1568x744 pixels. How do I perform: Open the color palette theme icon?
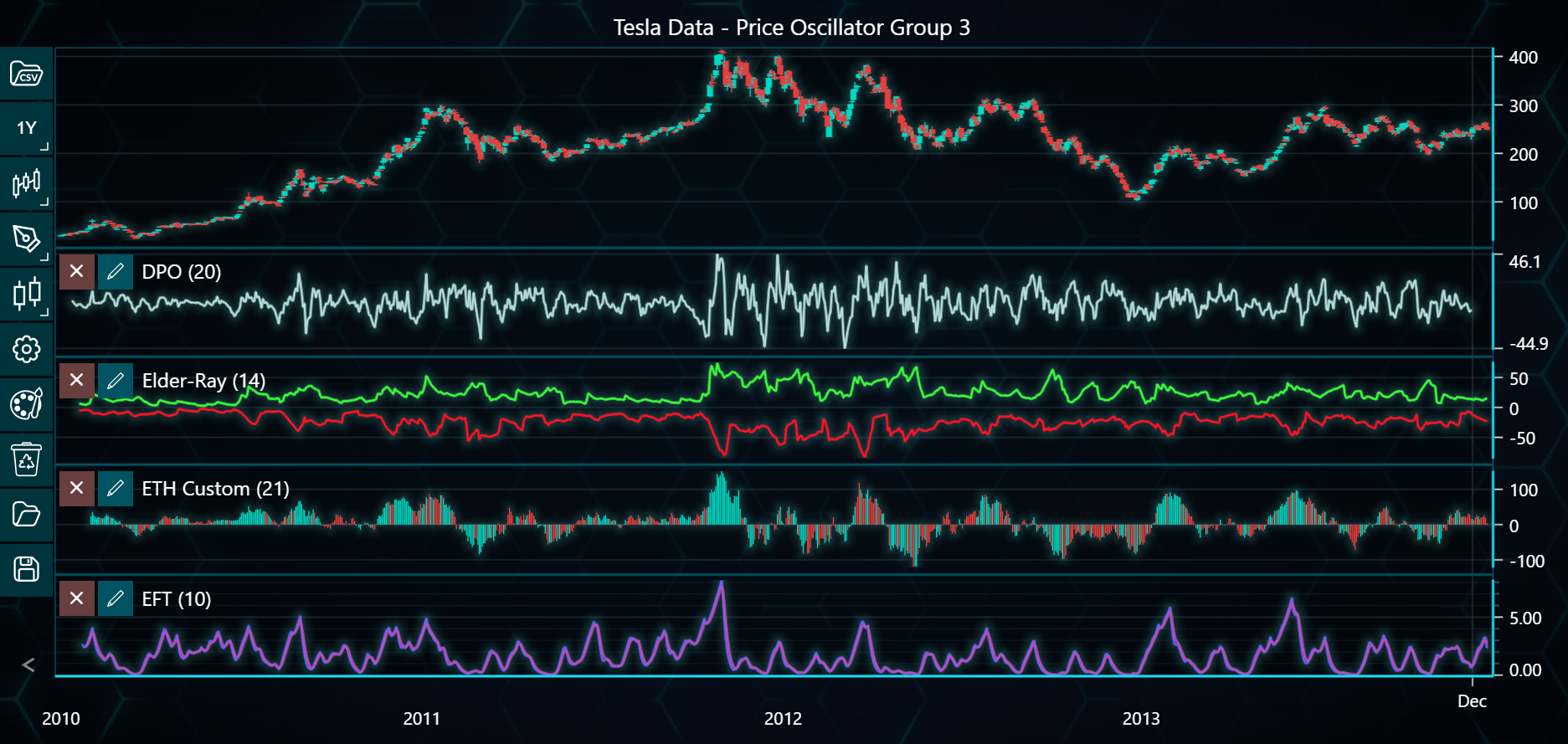[x=26, y=404]
